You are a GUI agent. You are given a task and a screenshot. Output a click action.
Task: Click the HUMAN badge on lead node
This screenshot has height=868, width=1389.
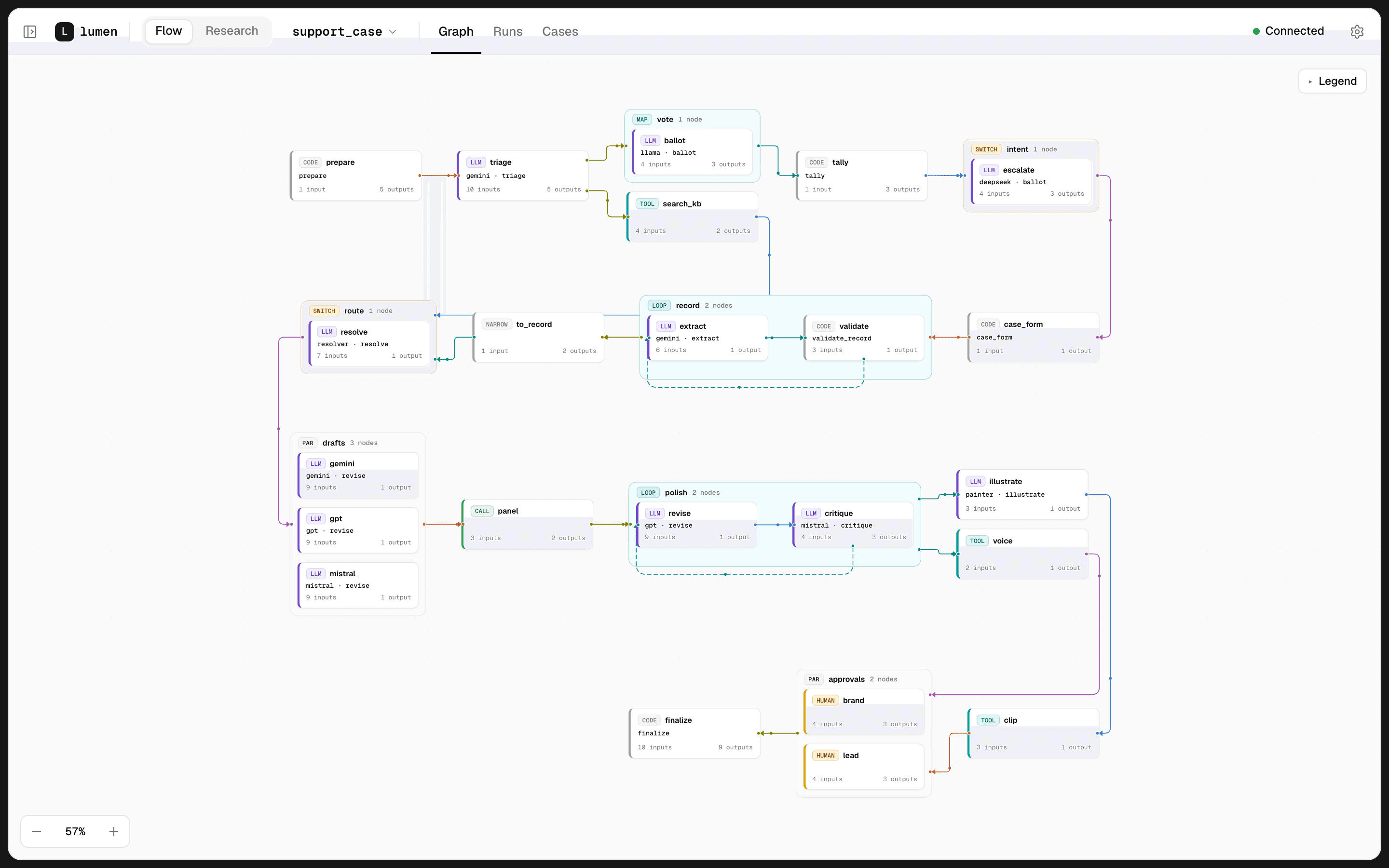point(825,756)
